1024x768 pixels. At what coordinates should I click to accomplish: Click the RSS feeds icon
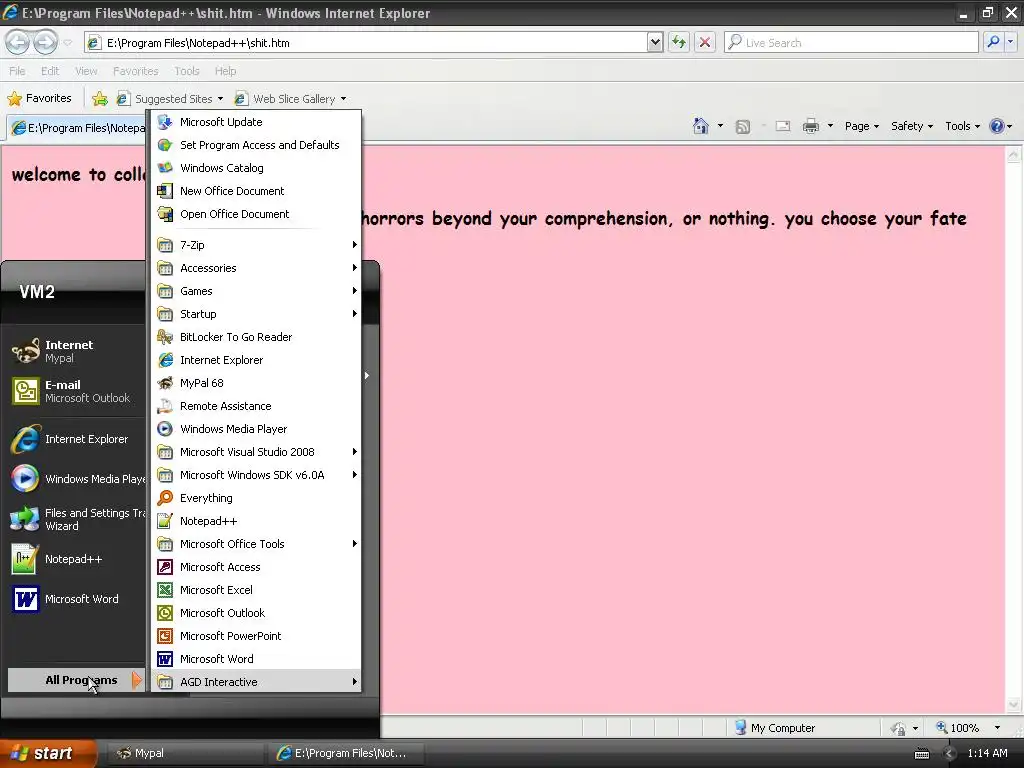click(743, 127)
